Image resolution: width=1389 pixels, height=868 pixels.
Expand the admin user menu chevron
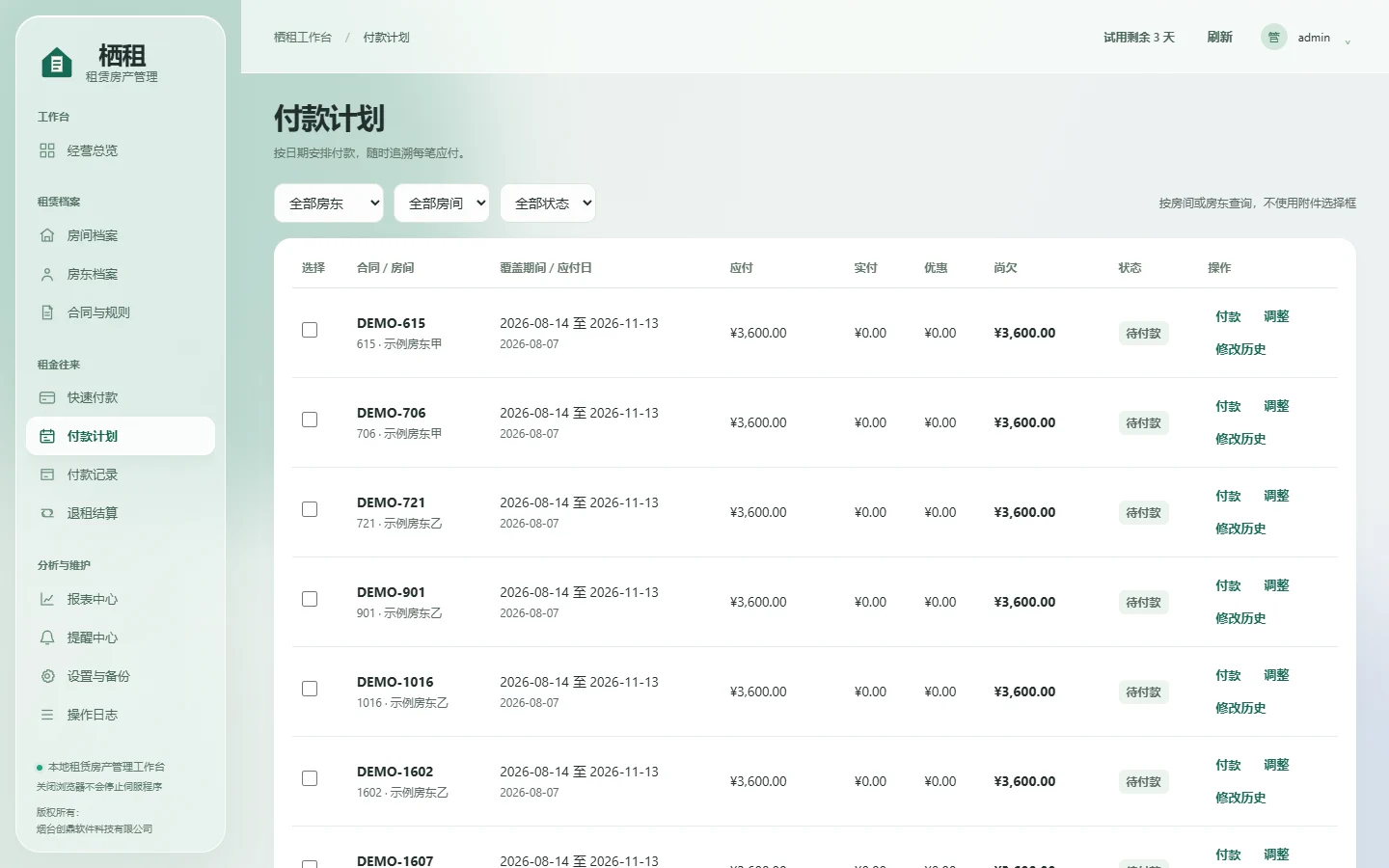point(1348,41)
